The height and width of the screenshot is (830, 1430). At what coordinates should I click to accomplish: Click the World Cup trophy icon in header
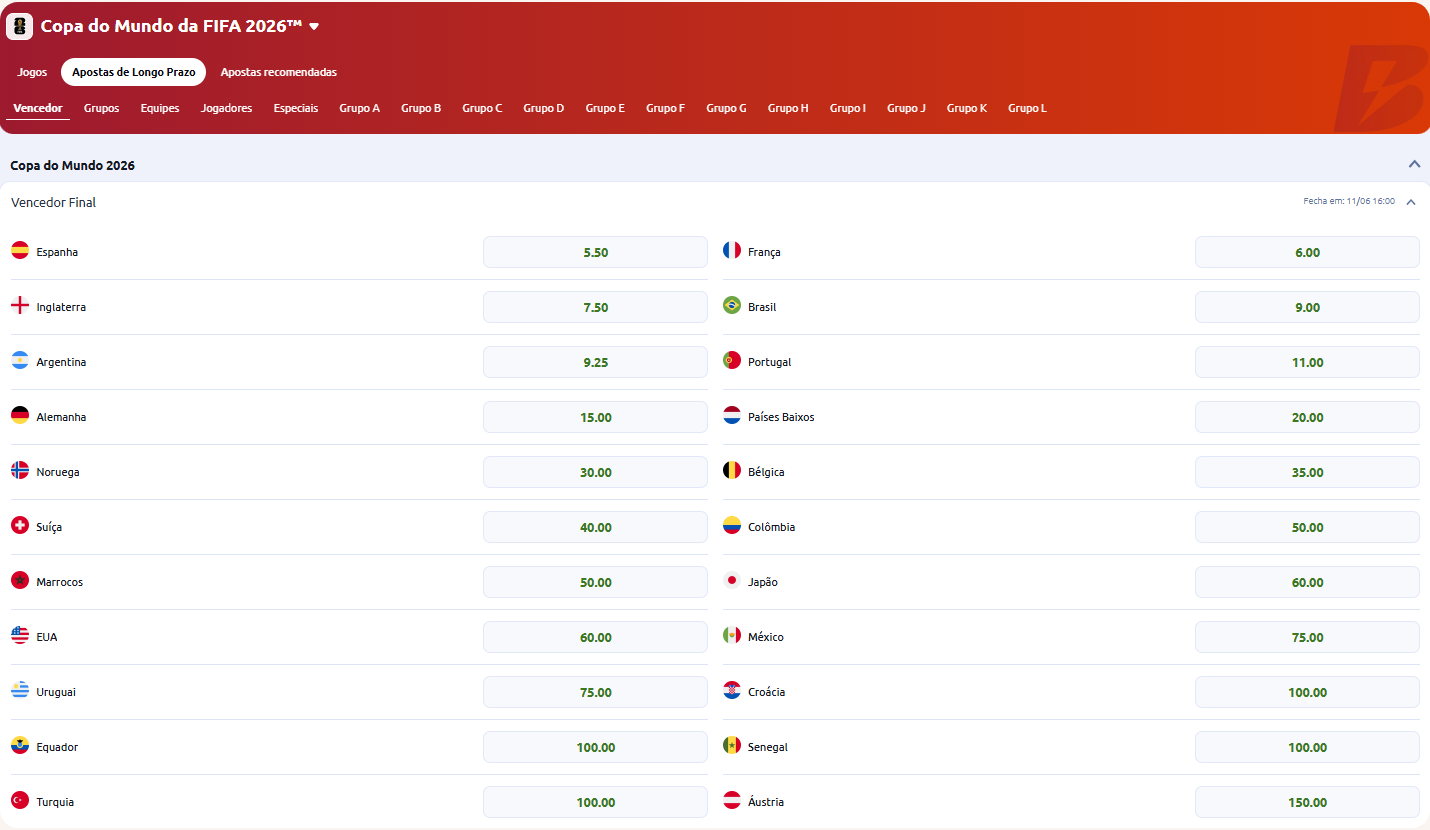tap(20, 26)
